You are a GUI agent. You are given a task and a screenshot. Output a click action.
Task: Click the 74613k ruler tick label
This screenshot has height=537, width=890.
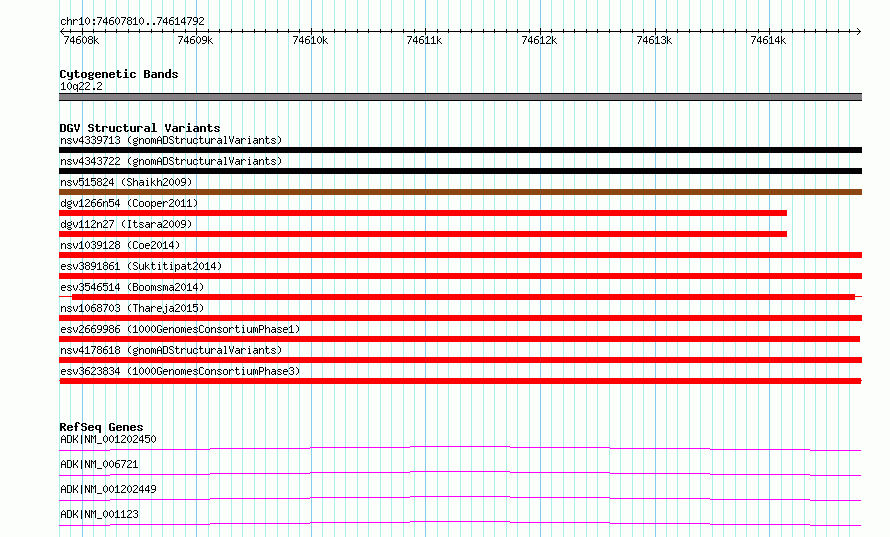654,40
